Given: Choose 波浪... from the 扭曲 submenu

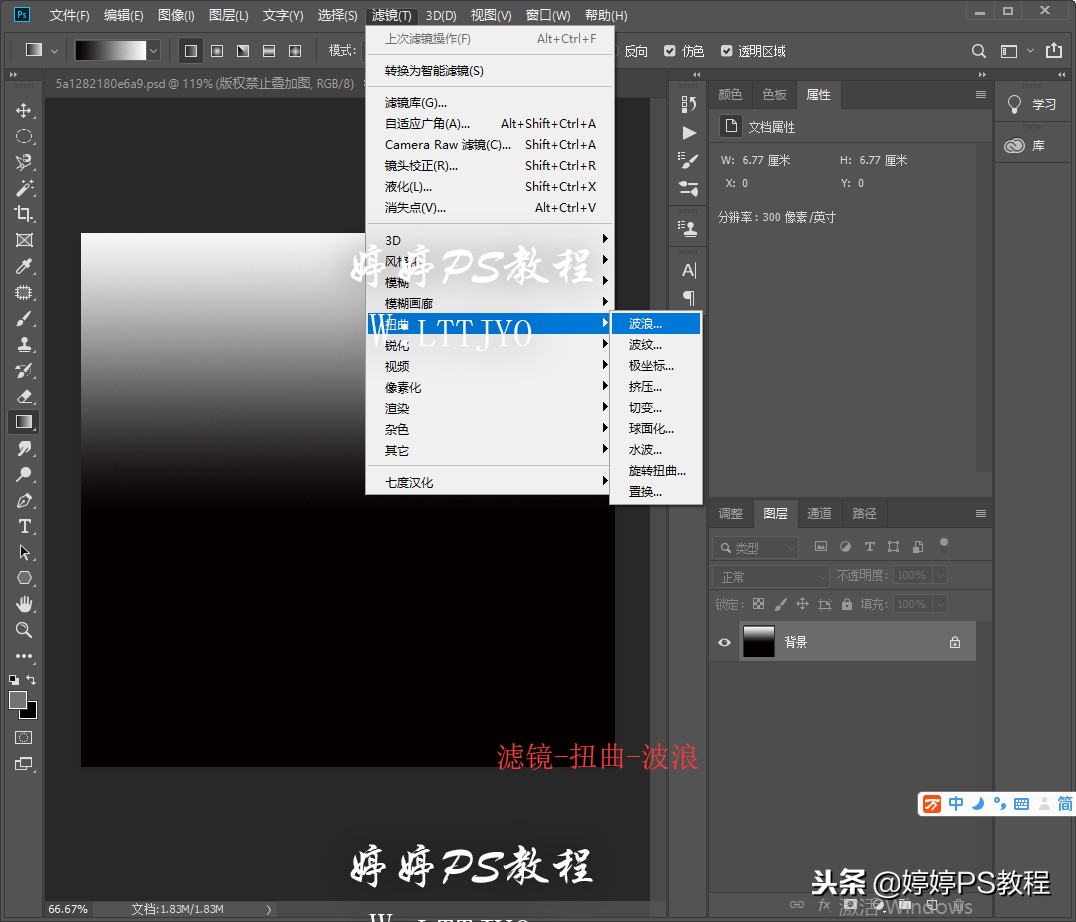Looking at the screenshot, I should coord(645,324).
